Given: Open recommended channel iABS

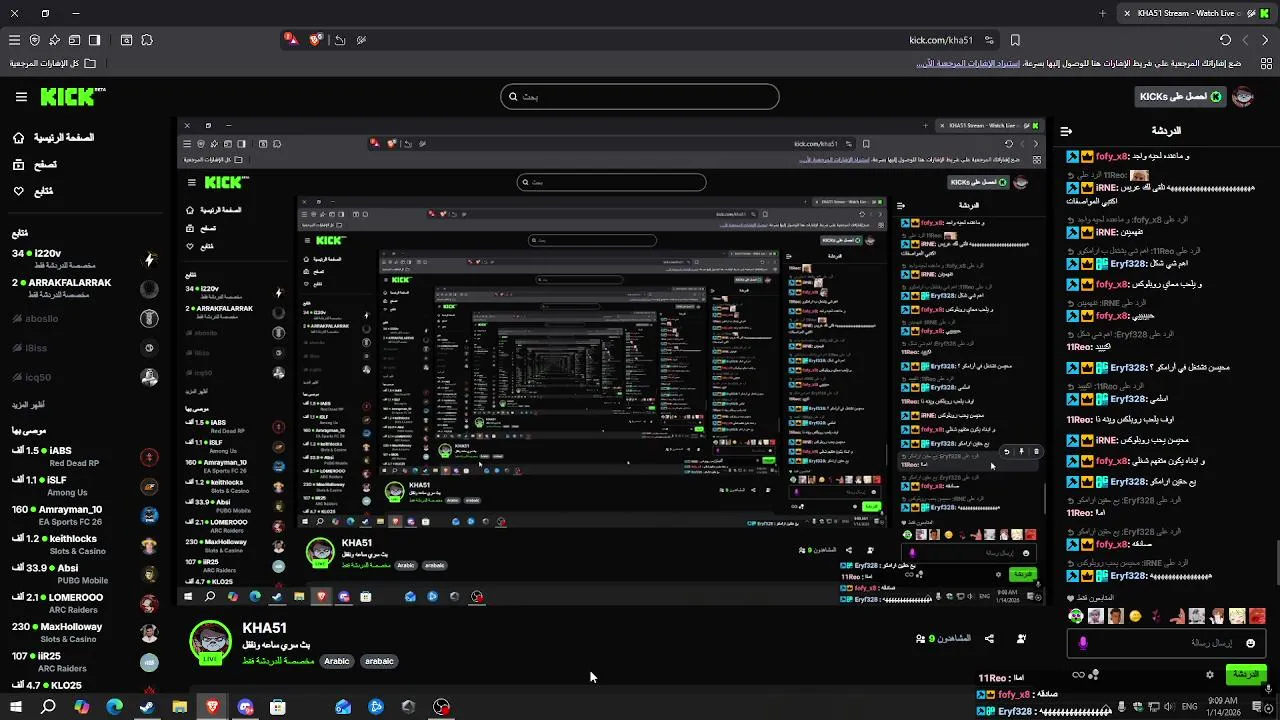Looking at the screenshot, I should (84, 457).
